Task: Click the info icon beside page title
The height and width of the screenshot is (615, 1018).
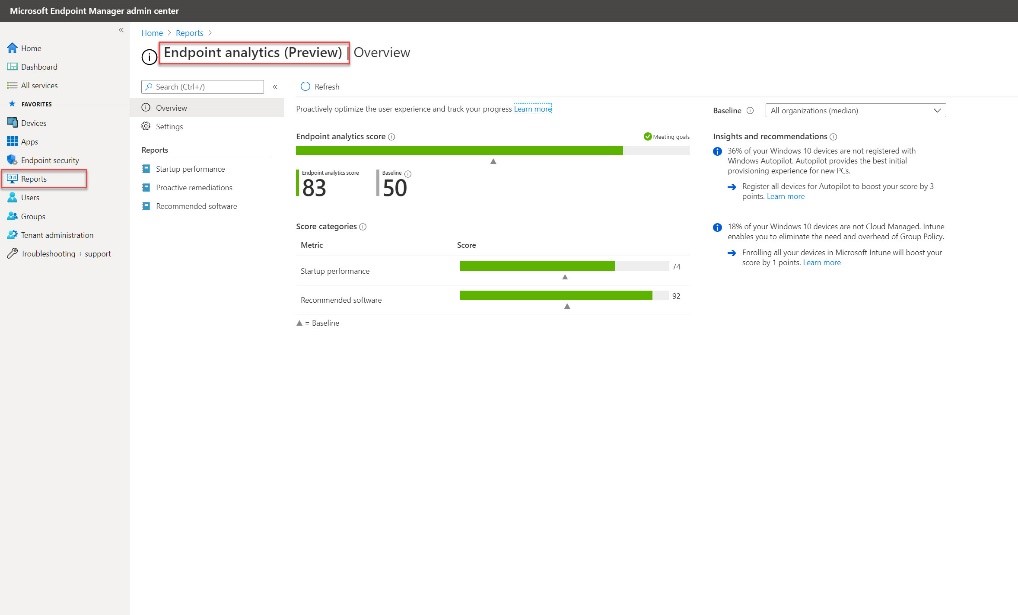Action: 149,56
